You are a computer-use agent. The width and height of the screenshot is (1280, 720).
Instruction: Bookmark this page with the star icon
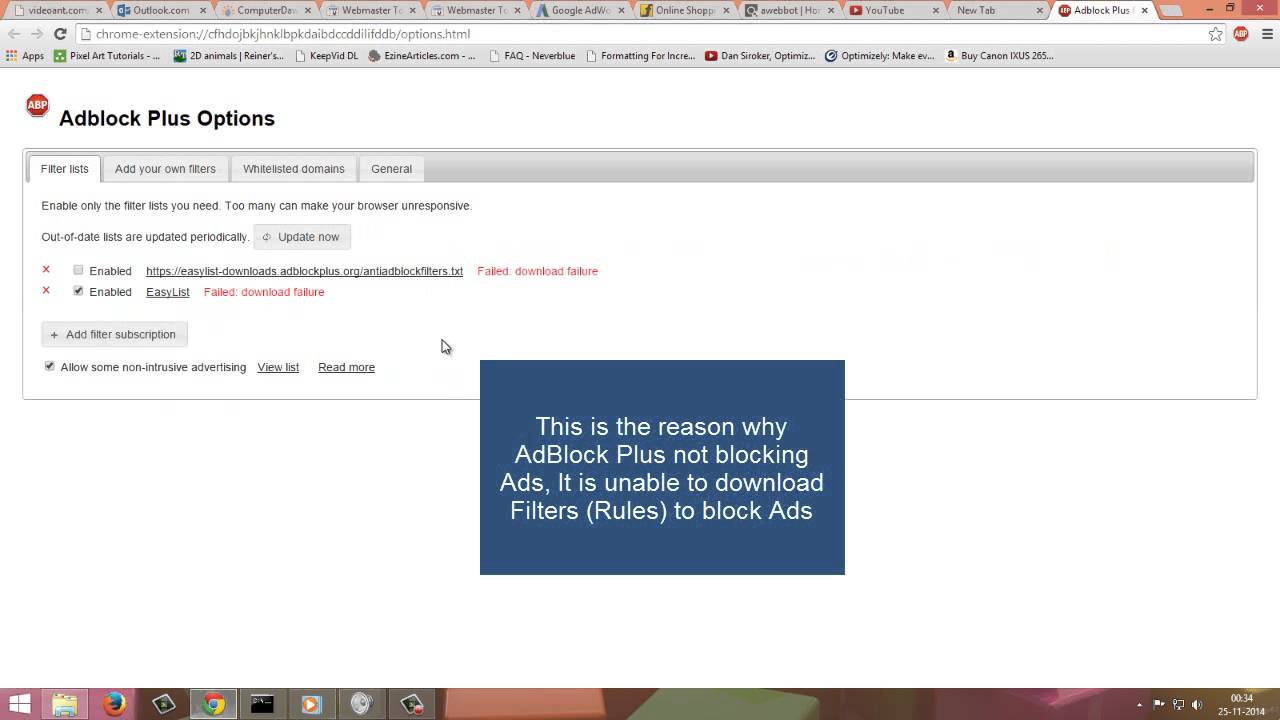pyautogui.click(x=1215, y=34)
